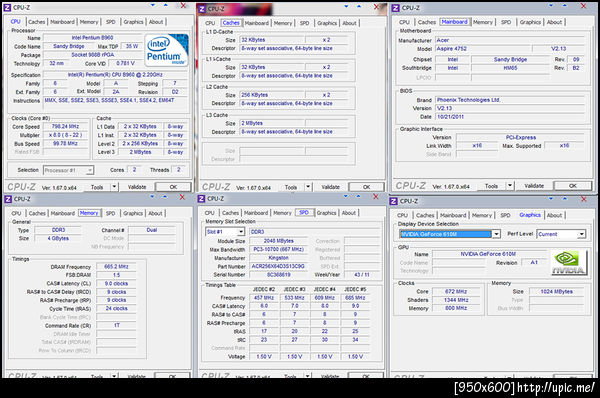
Task: Click Tools button in the Mainboard-tab window
Action: tap(491, 186)
